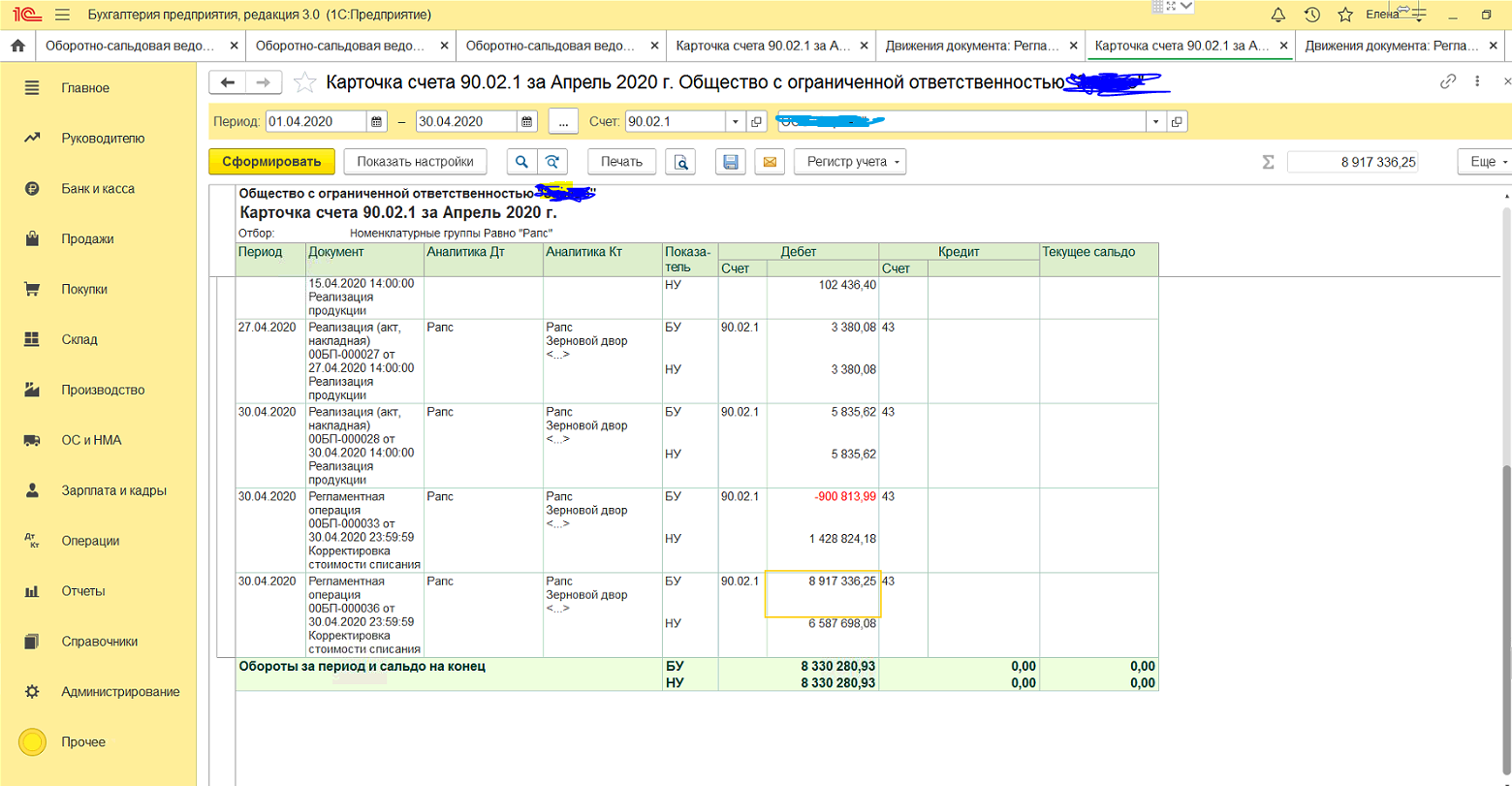1512x786 pixels.
Task: Click the period end date field
Action: (466, 122)
